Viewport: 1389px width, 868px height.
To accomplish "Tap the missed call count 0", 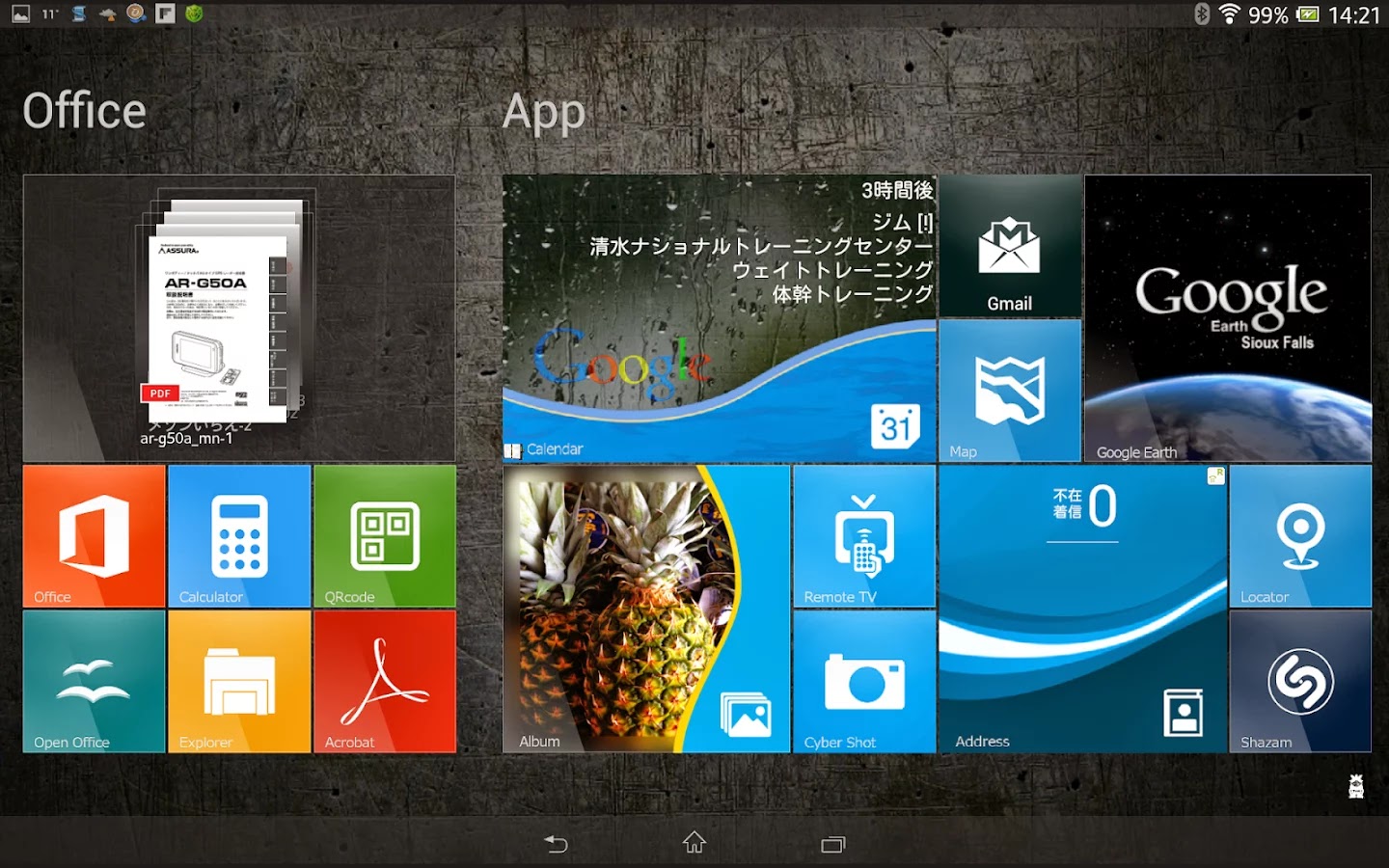I will point(1103,505).
